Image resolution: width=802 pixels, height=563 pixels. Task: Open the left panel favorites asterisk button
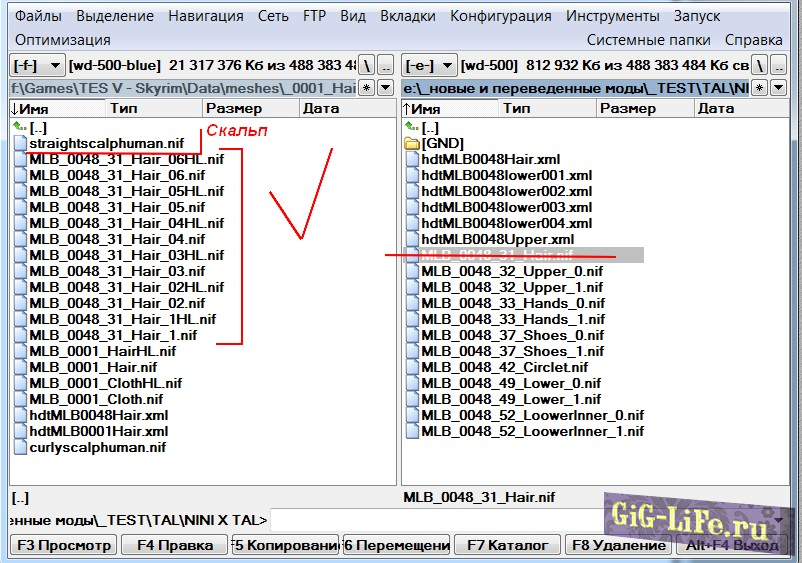(367, 88)
